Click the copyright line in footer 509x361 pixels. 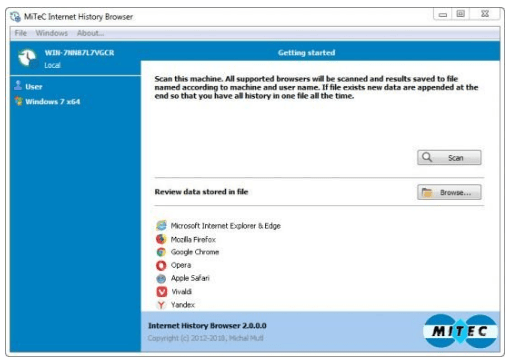206,338
